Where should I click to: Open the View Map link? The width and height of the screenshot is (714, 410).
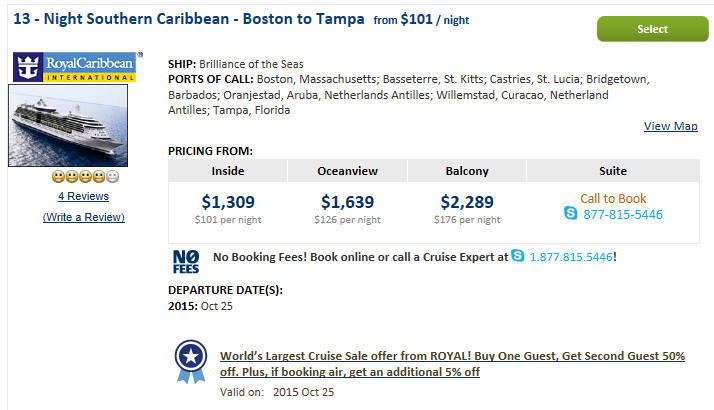[671, 126]
